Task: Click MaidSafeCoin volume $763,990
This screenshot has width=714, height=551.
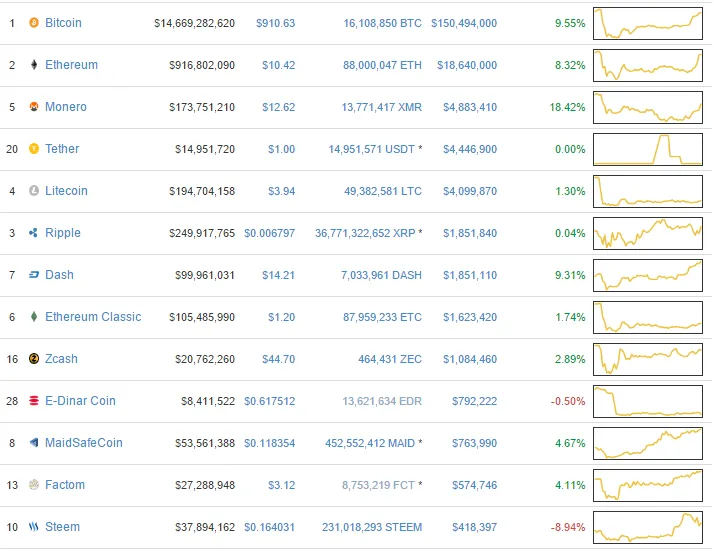Action: [474, 443]
